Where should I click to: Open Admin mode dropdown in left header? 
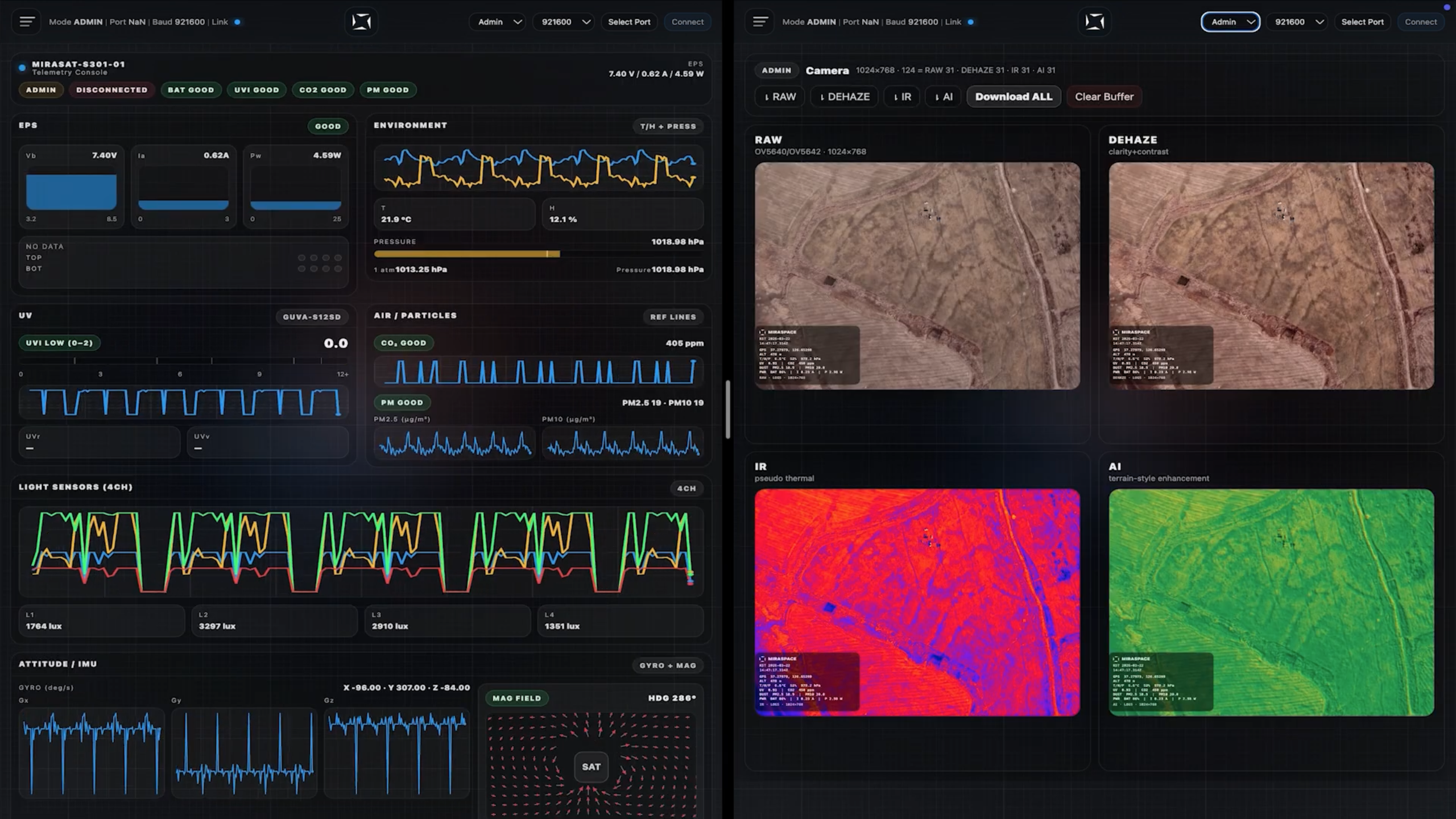pyautogui.click(x=499, y=22)
